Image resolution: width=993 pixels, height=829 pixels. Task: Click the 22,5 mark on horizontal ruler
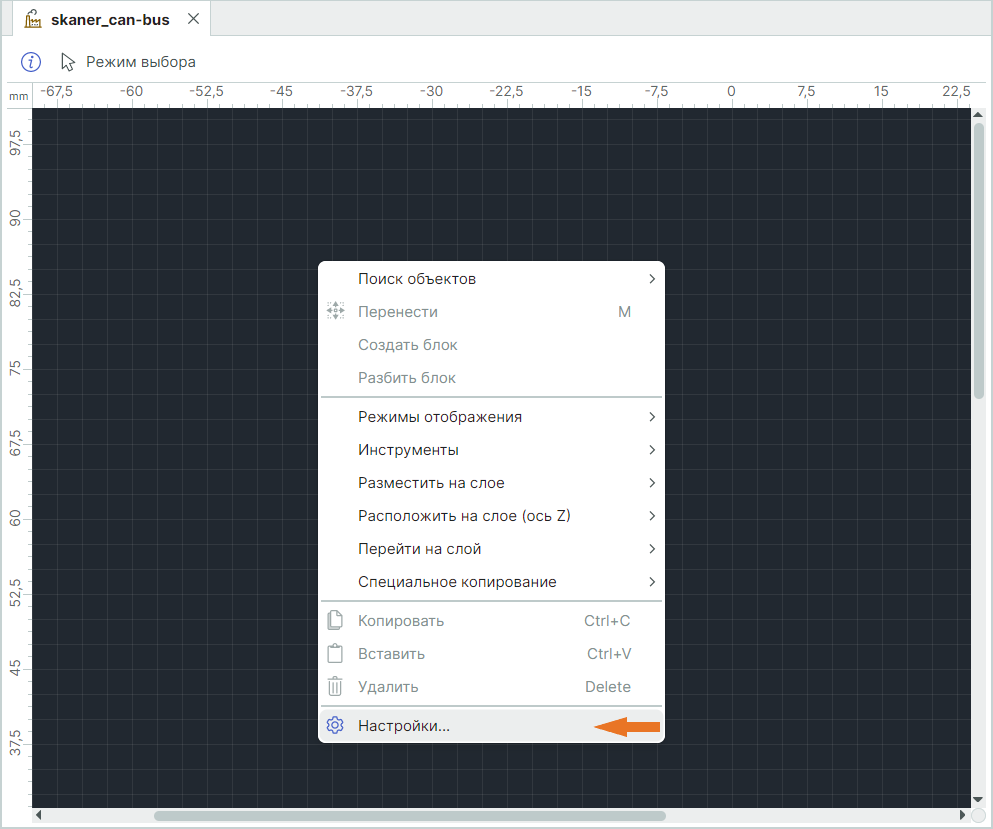956,91
